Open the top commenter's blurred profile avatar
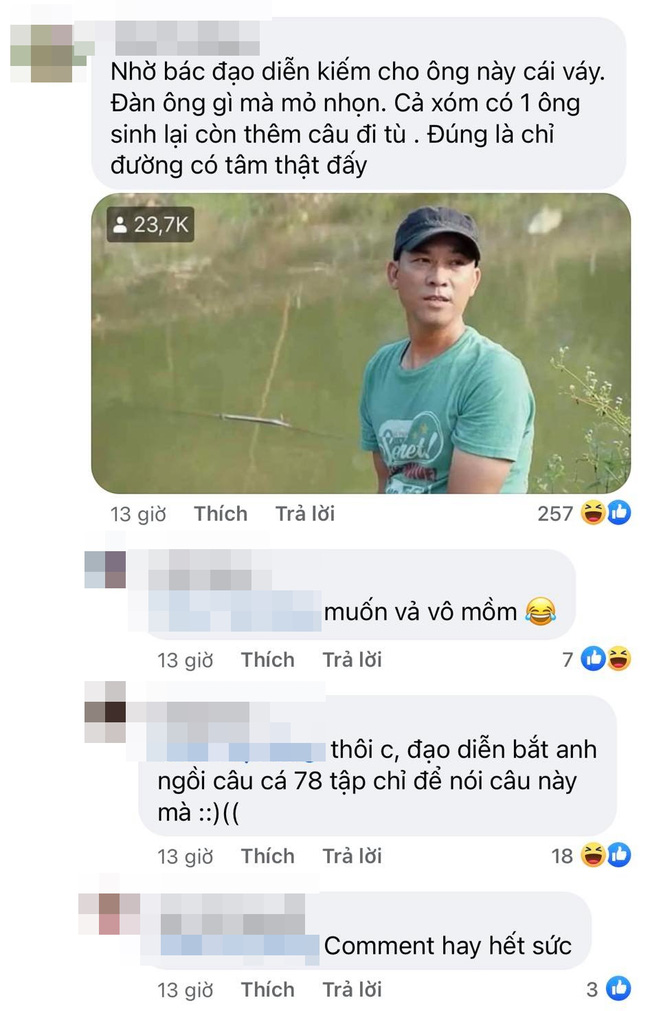Screen dimensions: 650x1011 (x=50, y=53)
